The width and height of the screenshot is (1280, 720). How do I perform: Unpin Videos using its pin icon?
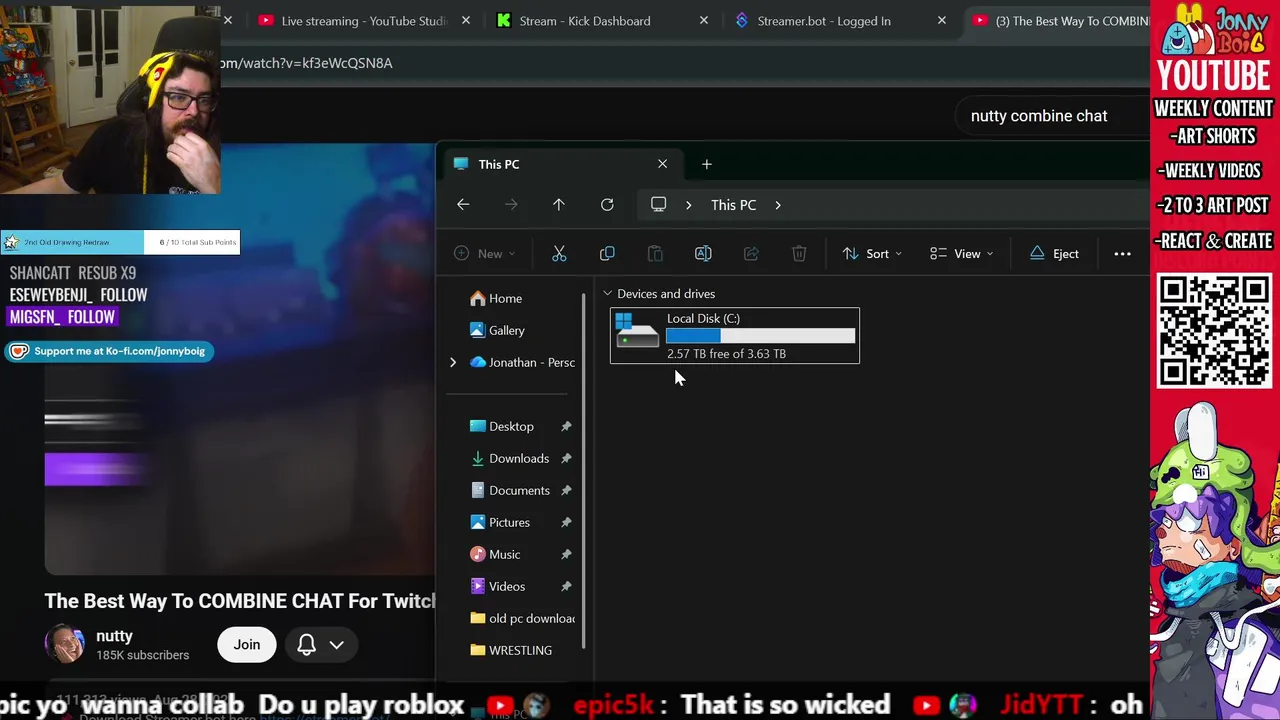click(x=566, y=586)
